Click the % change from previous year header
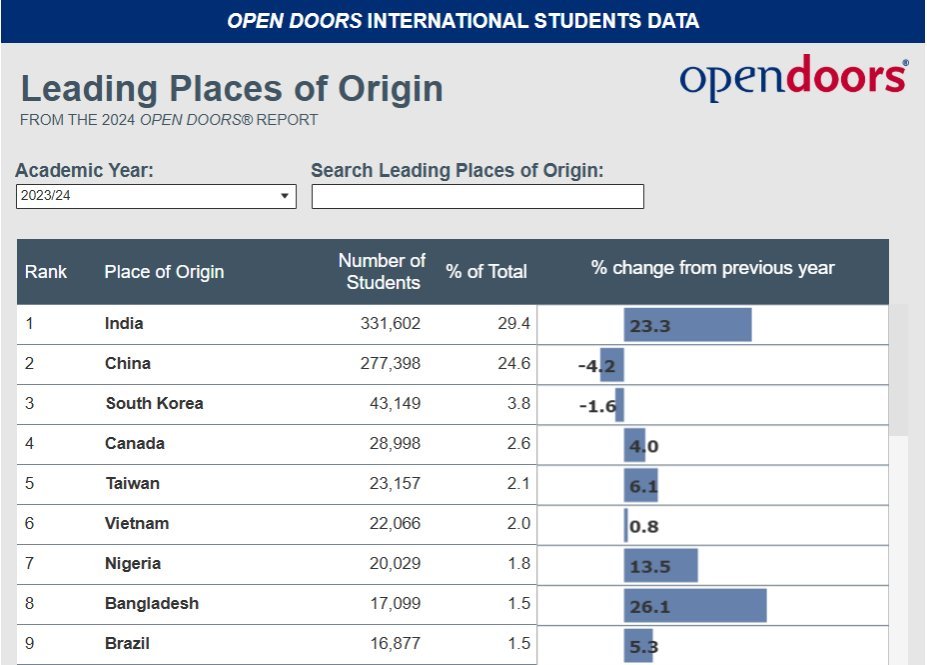 tap(712, 268)
